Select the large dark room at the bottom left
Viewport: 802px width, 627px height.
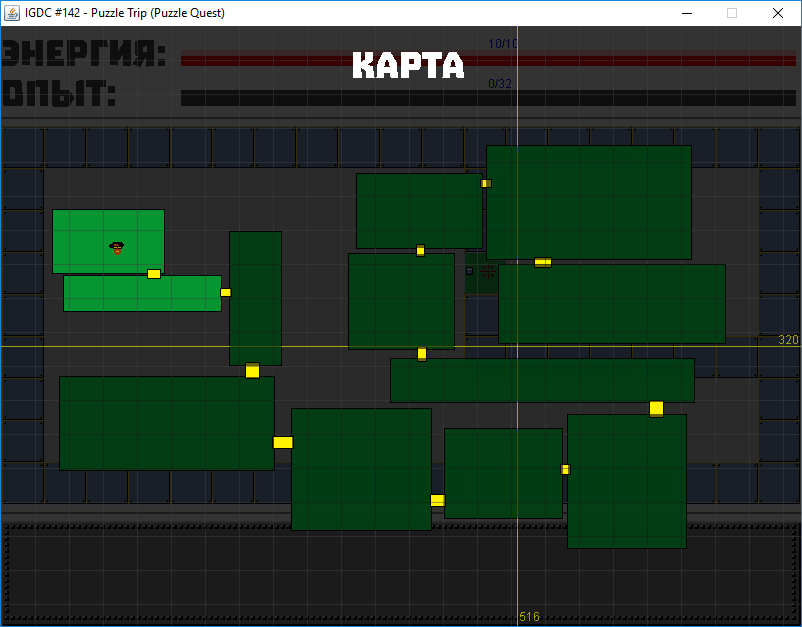pos(167,423)
